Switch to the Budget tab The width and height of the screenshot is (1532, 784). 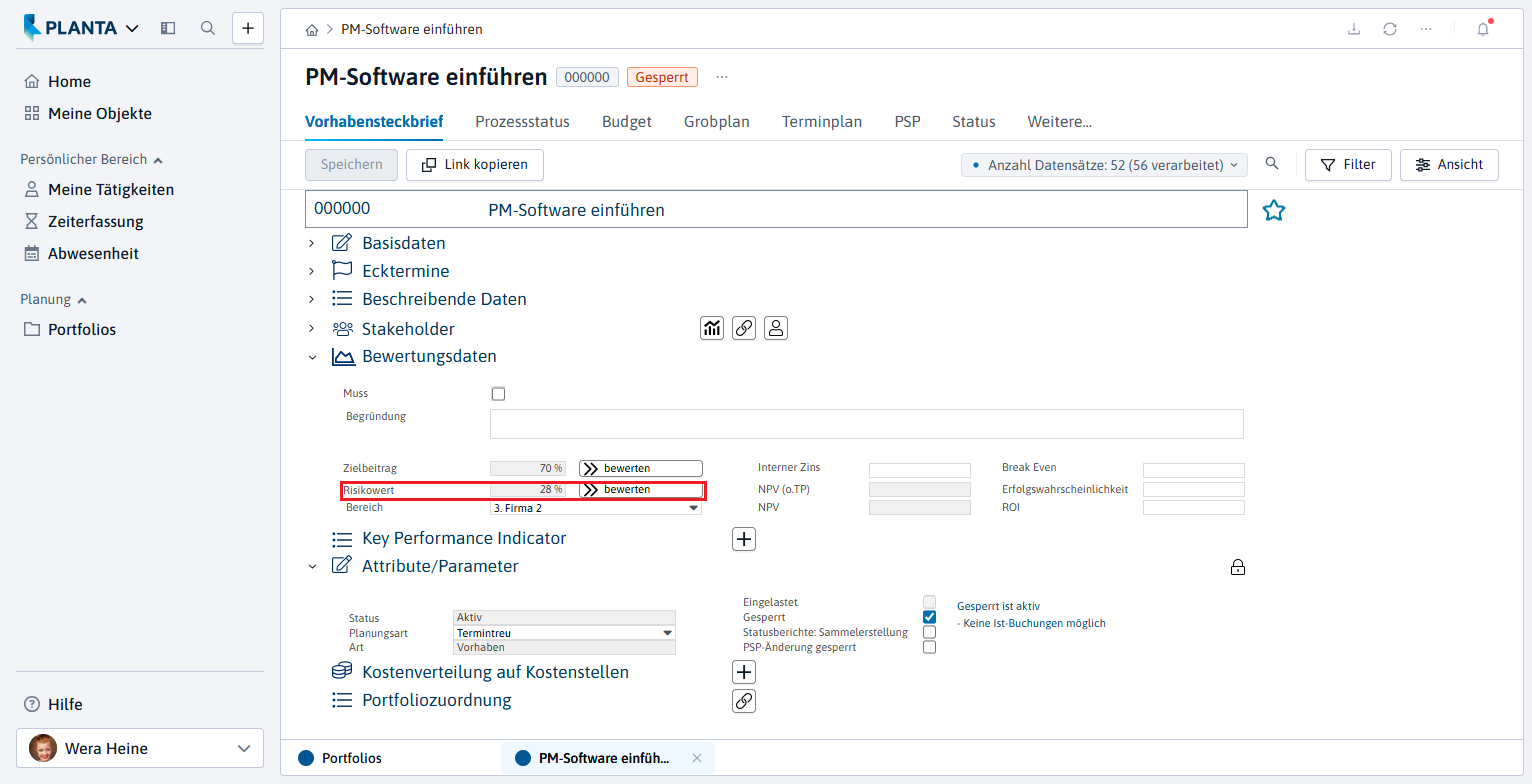(x=627, y=122)
